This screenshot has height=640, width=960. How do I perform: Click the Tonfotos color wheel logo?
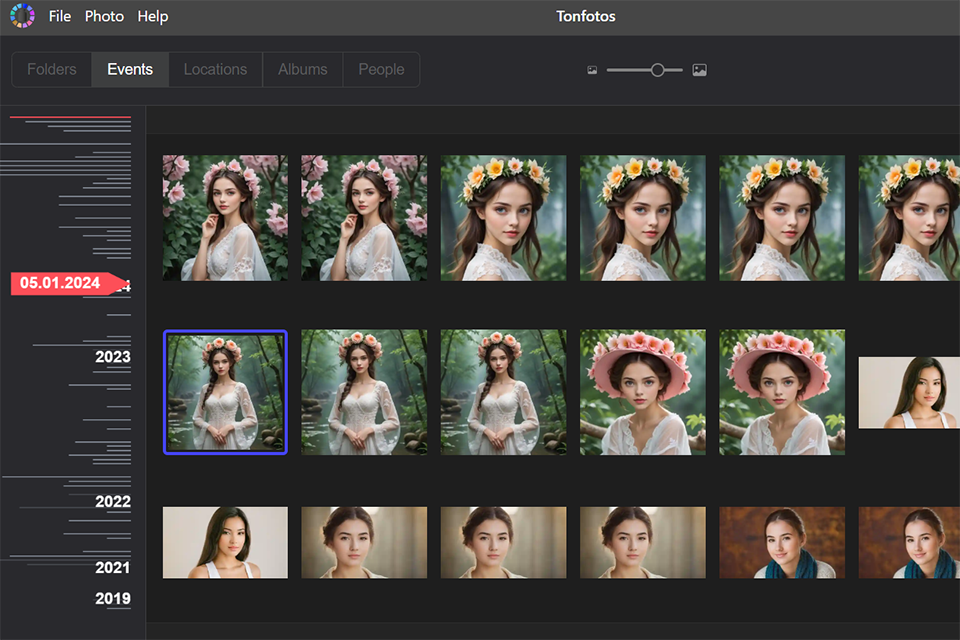click(22, 16)
